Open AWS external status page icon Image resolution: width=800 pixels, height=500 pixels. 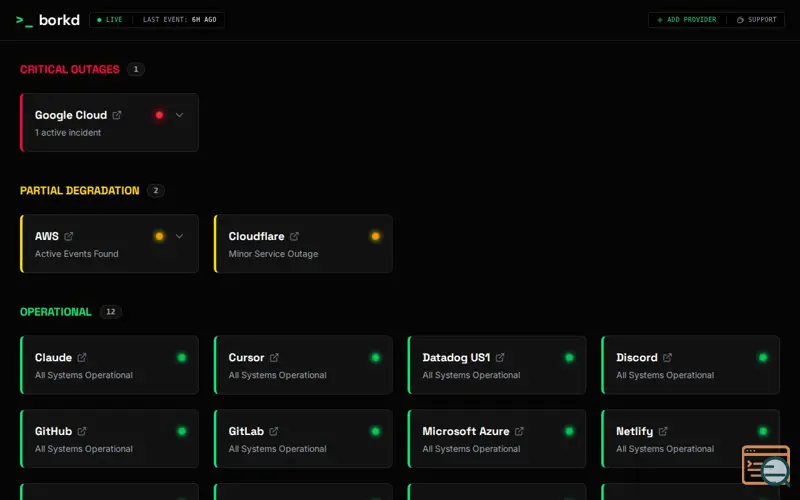coord(69,236)
